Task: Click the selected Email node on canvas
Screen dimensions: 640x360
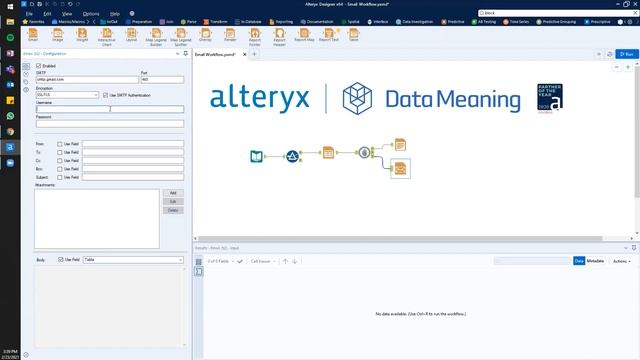Action: (400, 169)
